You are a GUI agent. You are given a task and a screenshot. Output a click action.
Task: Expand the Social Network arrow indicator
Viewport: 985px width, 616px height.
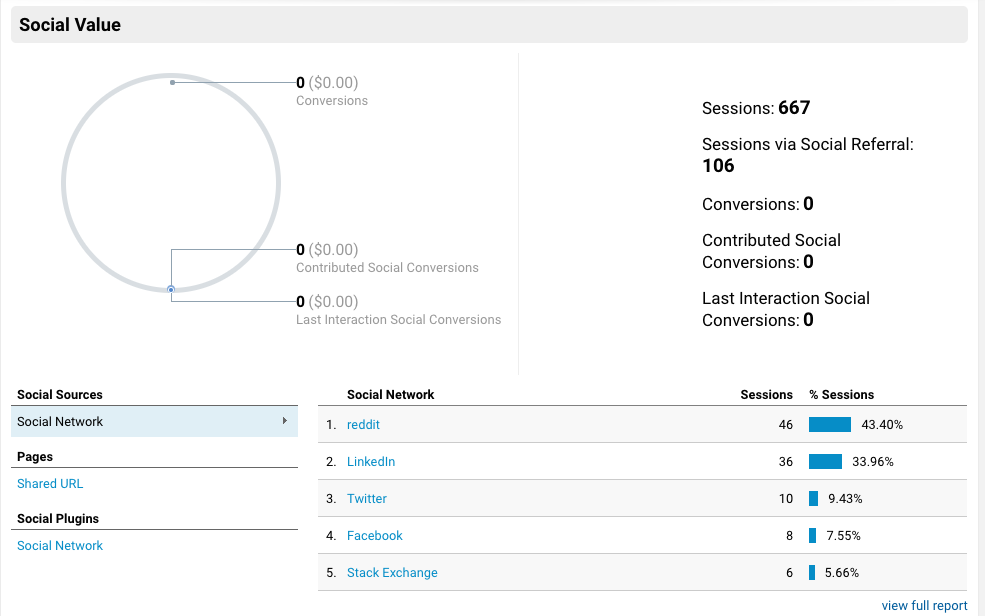[285, 421]
